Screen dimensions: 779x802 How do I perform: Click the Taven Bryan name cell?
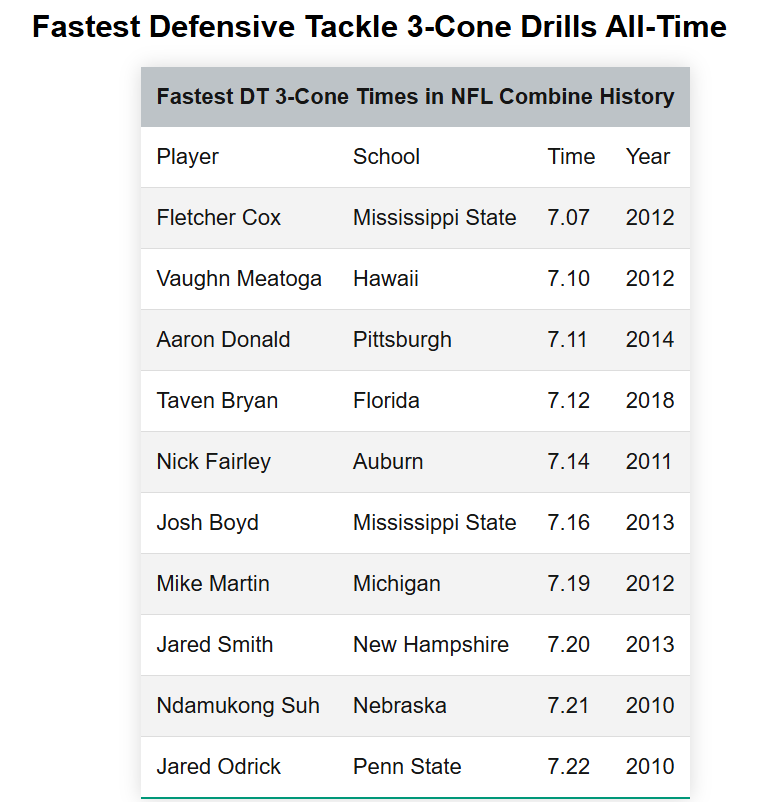[x=217, y=401]
